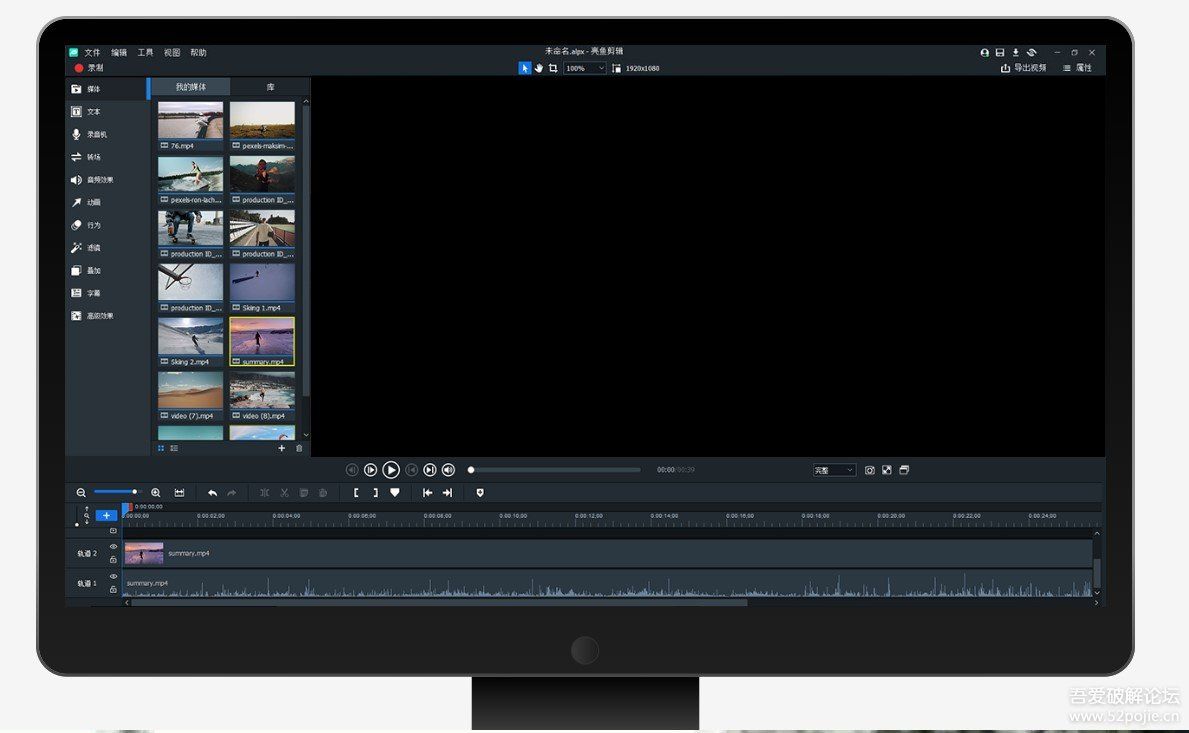Screen dimensions: 1189x733
Task: Expand the 完整 preview quality dropdown
Action: [834, 470]
